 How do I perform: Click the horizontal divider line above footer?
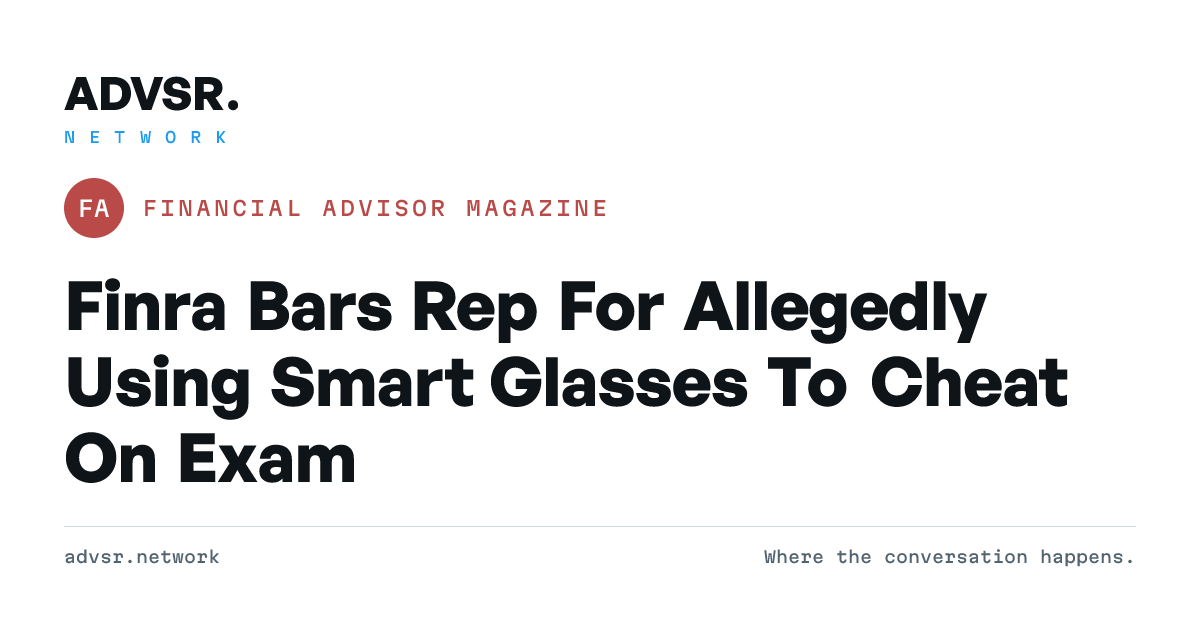(600, 526)
